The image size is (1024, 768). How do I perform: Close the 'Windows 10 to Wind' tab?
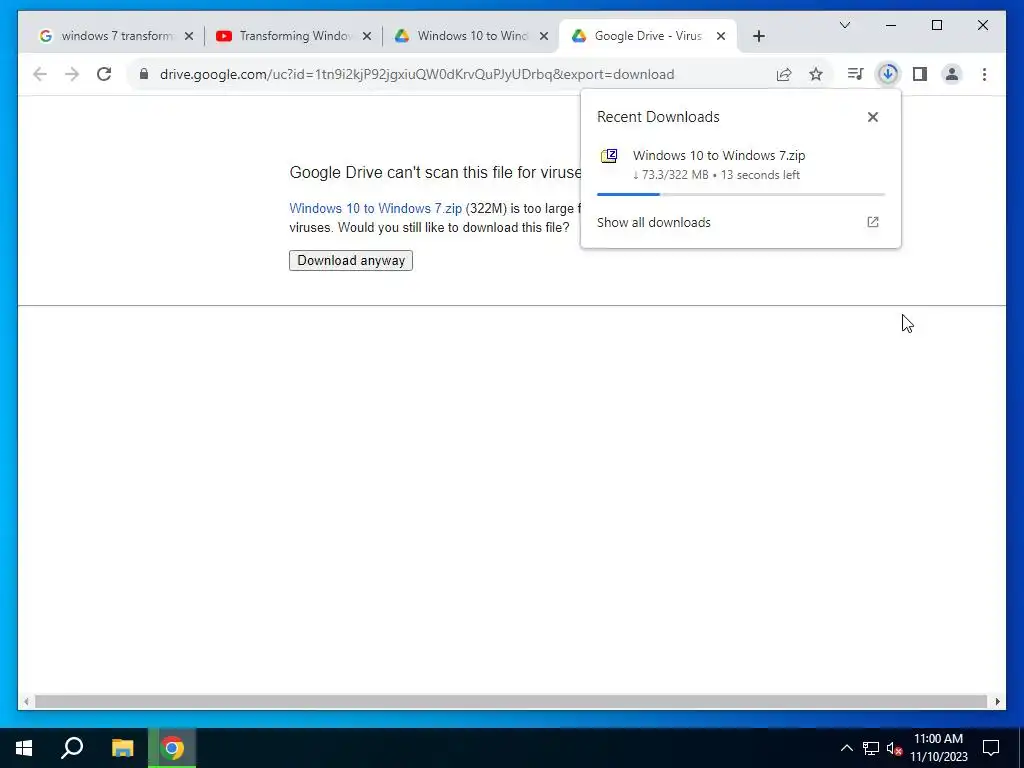click(544, 36)
